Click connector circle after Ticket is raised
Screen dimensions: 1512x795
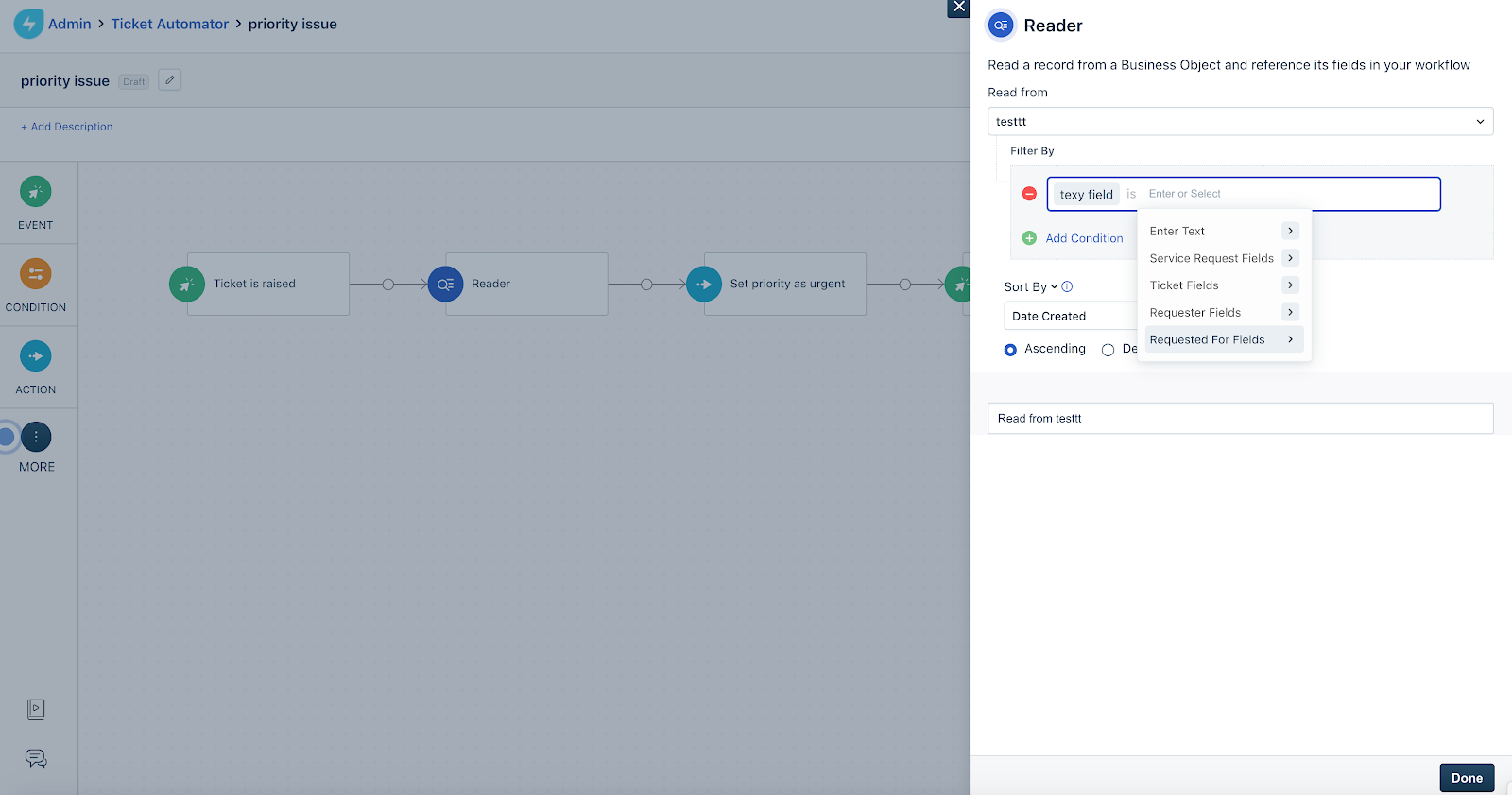pyautogui.click(x=387, y=284)
